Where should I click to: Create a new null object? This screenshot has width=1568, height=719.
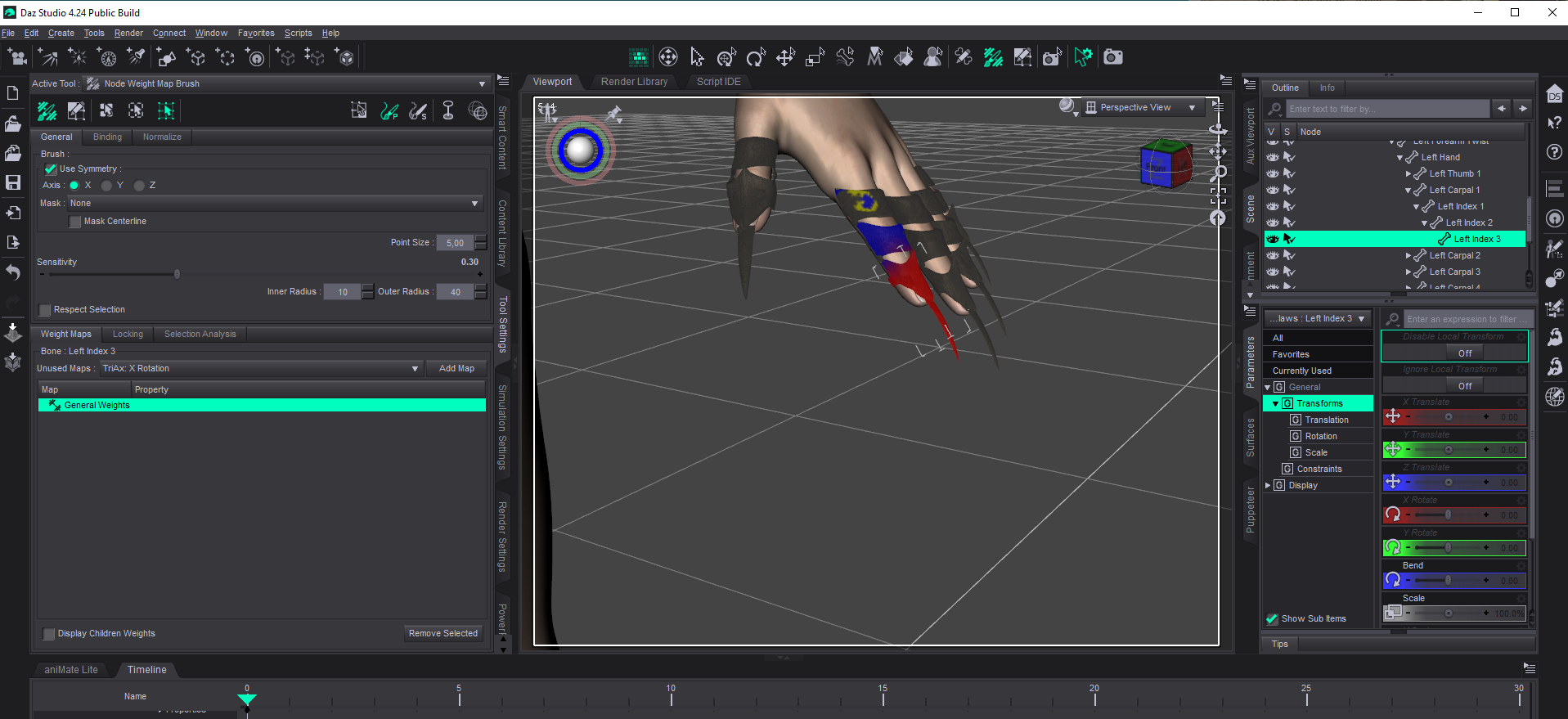coord(196,57)
